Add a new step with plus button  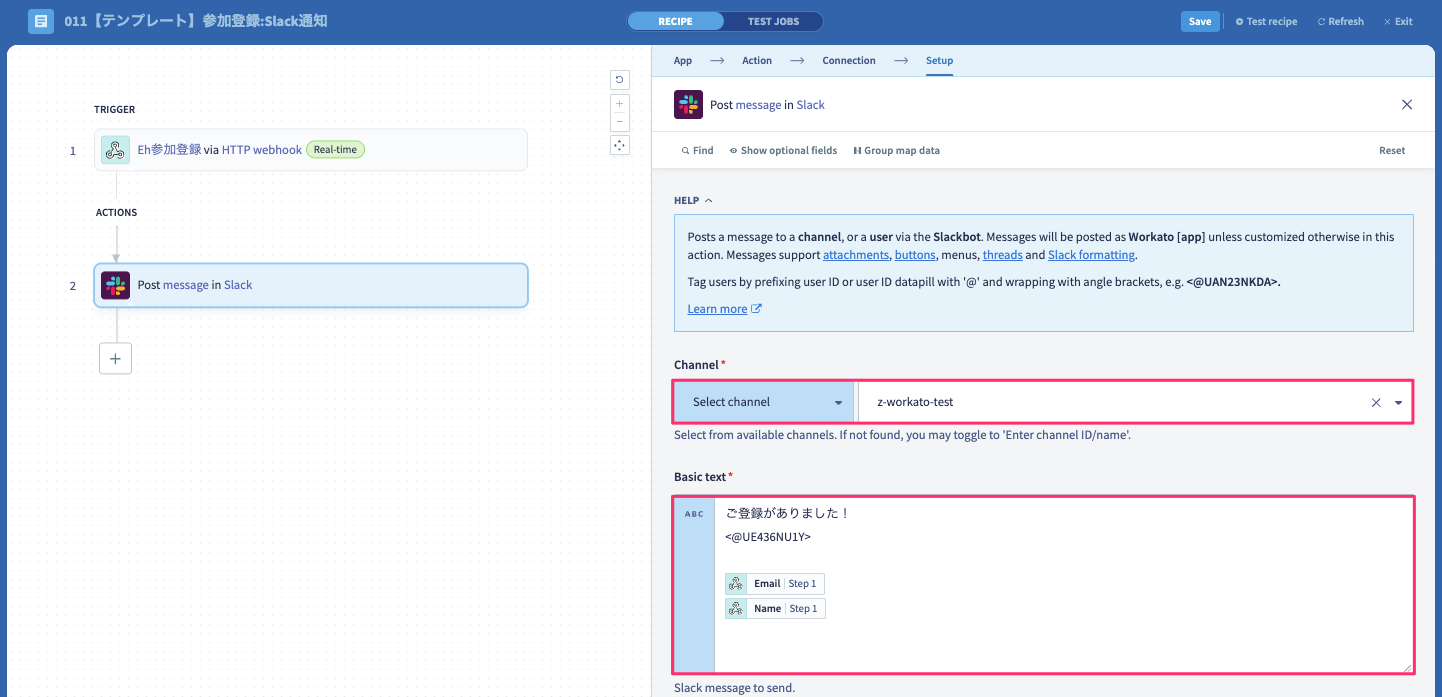115,358
